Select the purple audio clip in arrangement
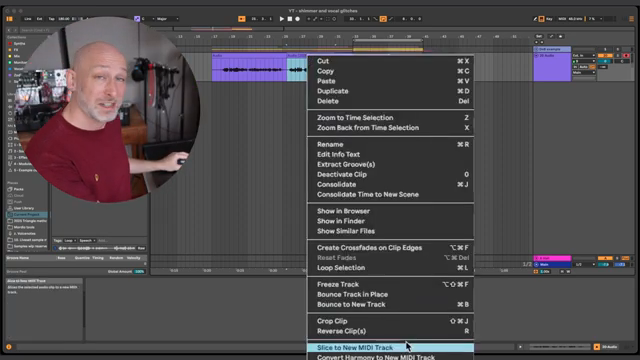The image size is (640, 360). pos(249,68)
